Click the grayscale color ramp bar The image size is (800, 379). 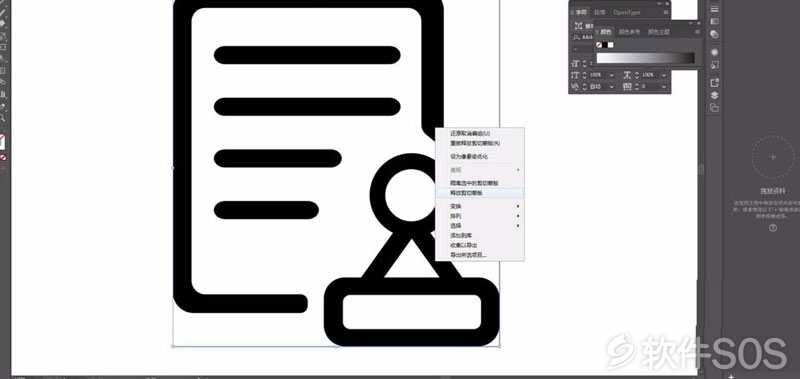645,58
